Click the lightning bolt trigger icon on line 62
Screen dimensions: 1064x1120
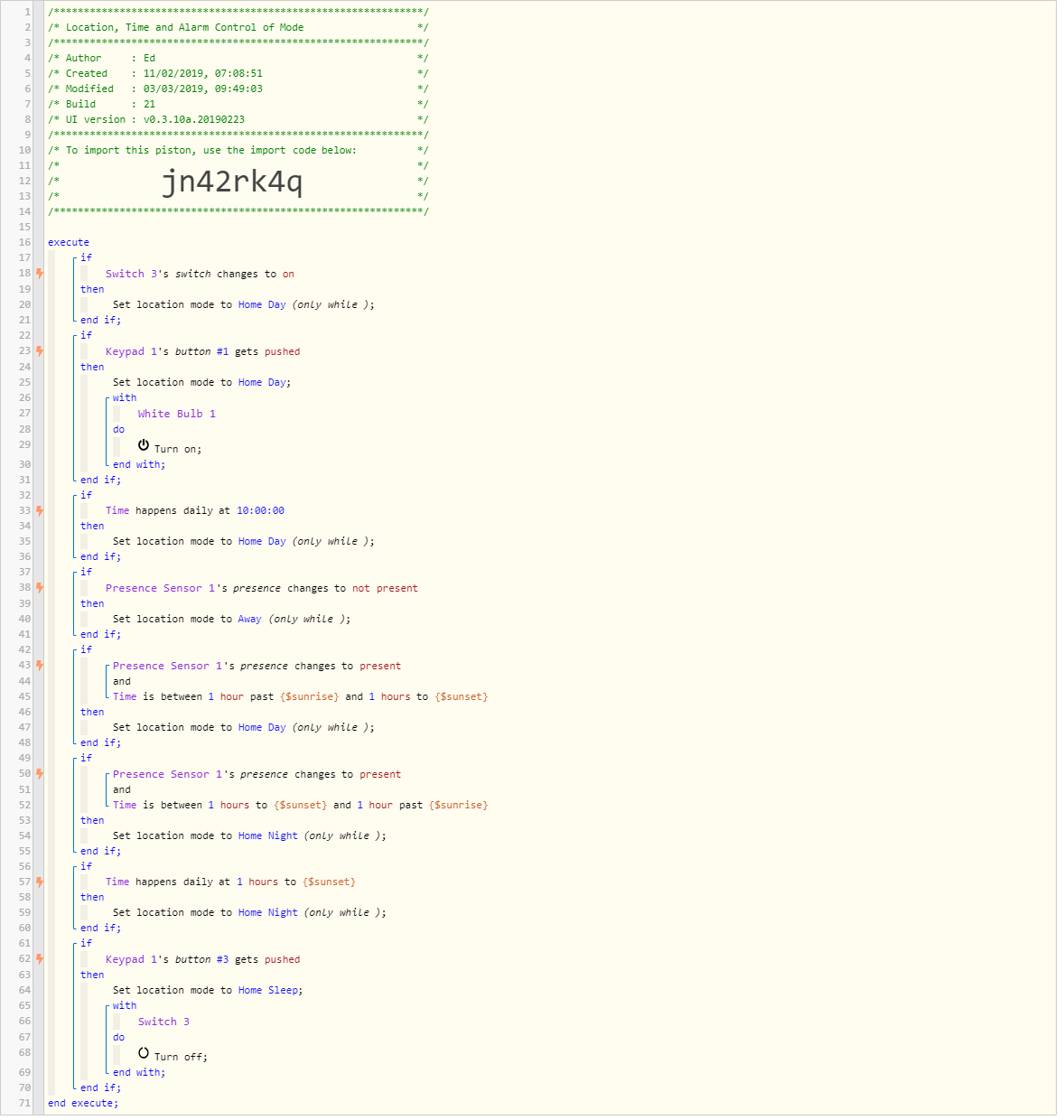point(39,958)
